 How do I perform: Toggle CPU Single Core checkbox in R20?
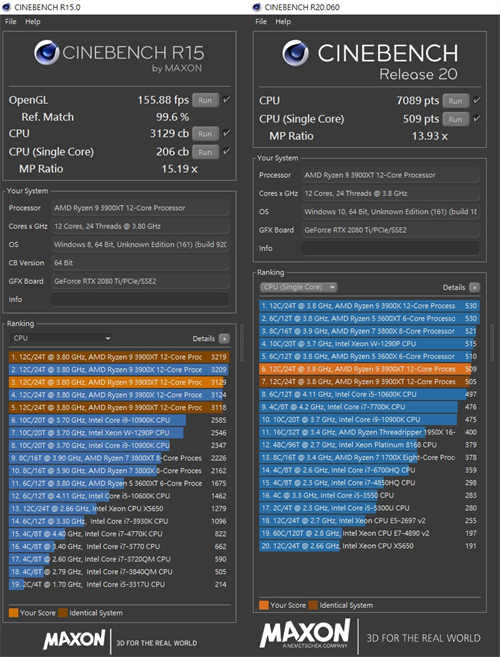(477, 119)
